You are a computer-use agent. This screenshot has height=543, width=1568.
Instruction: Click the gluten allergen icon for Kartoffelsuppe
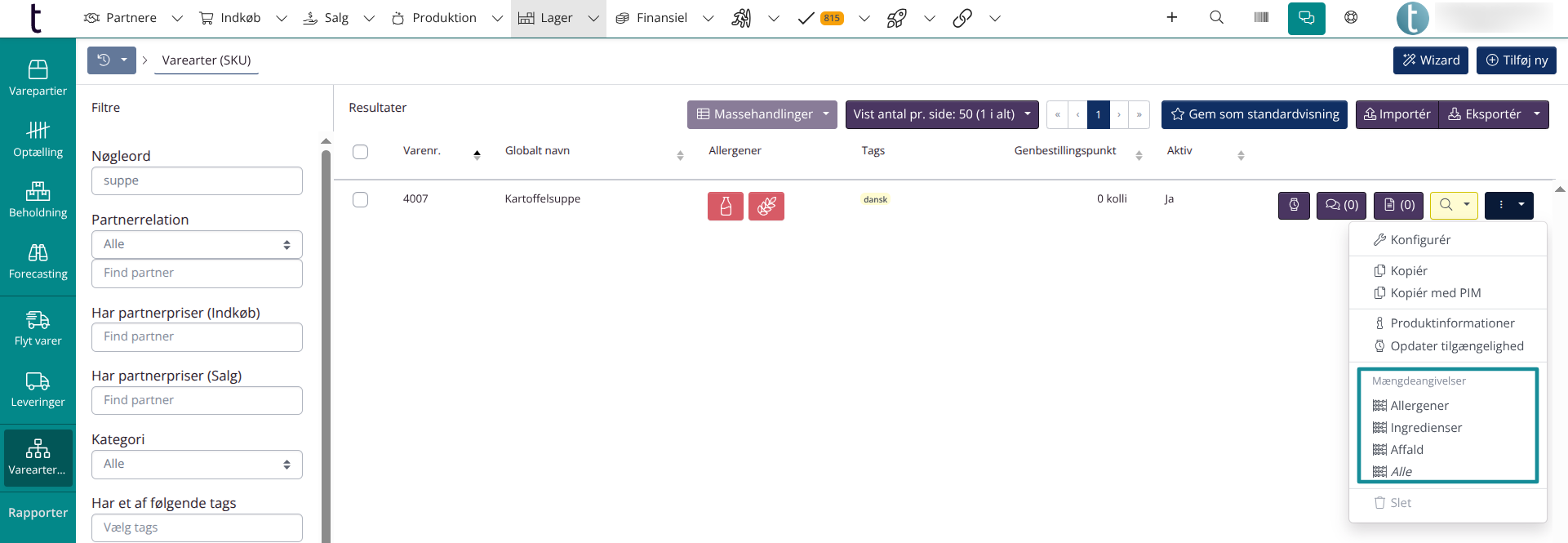point(766,207)
